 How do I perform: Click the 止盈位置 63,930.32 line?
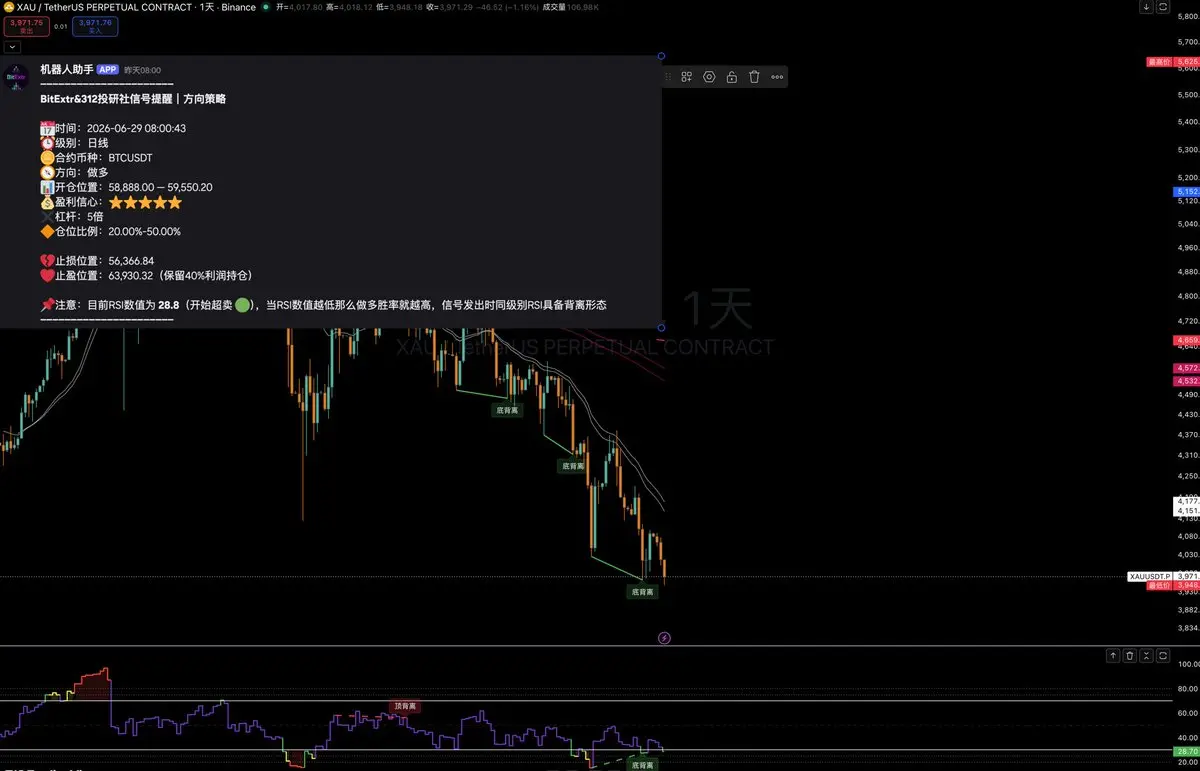146,275
